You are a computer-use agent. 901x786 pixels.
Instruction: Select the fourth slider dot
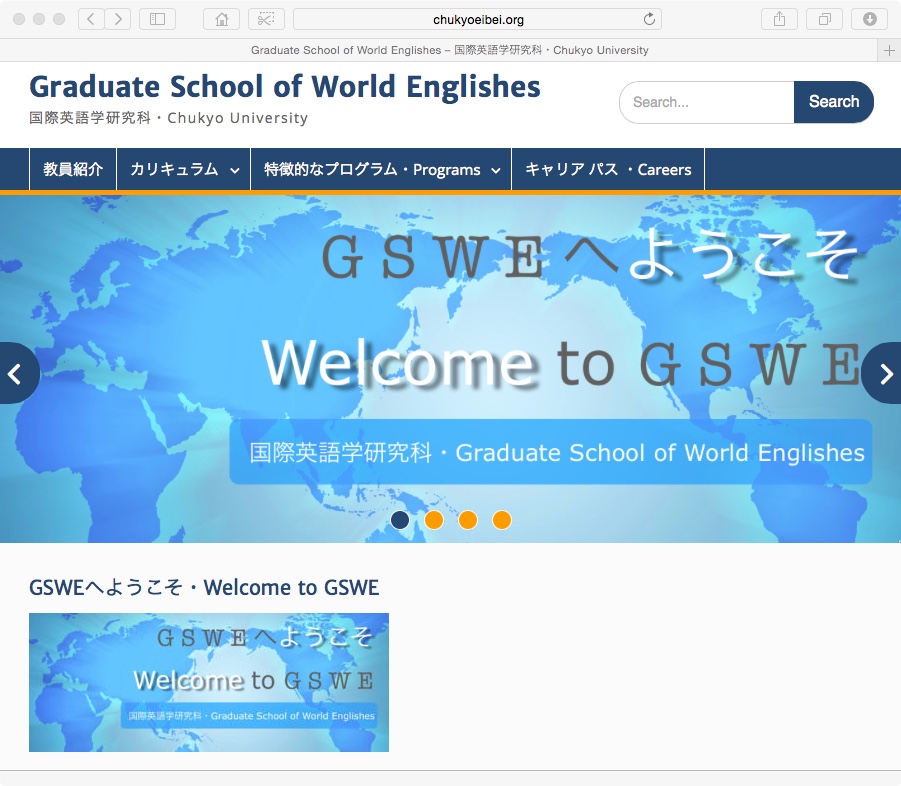pos(502,520)
